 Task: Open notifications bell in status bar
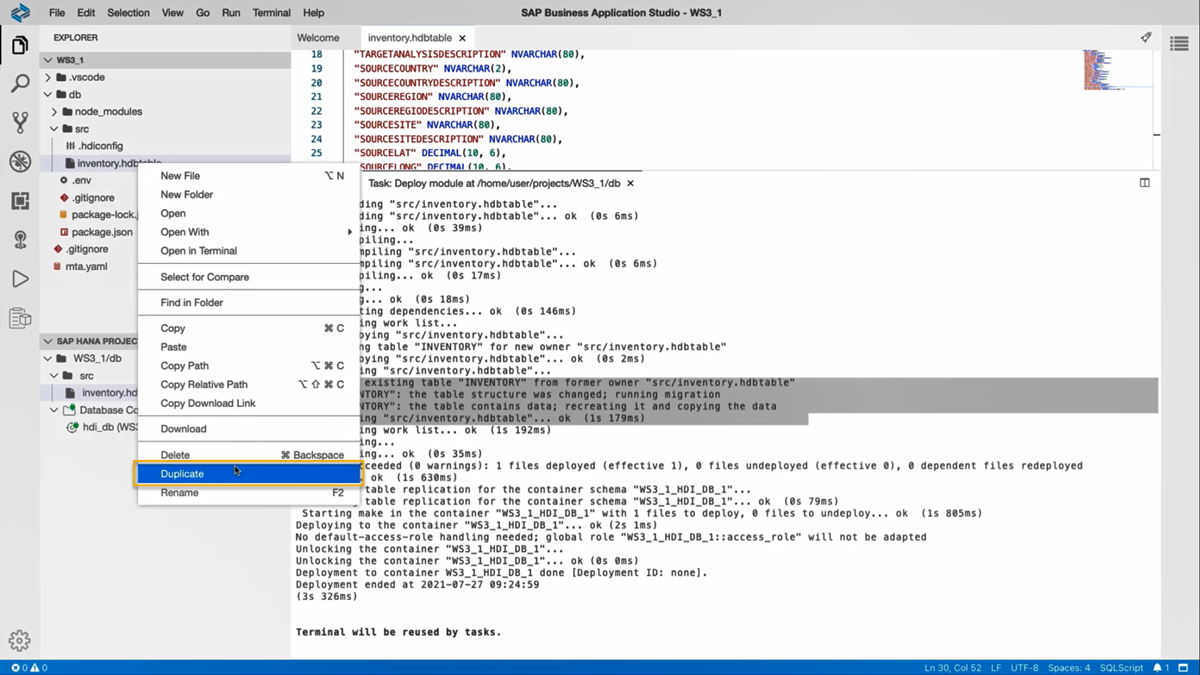point(1160,667)
